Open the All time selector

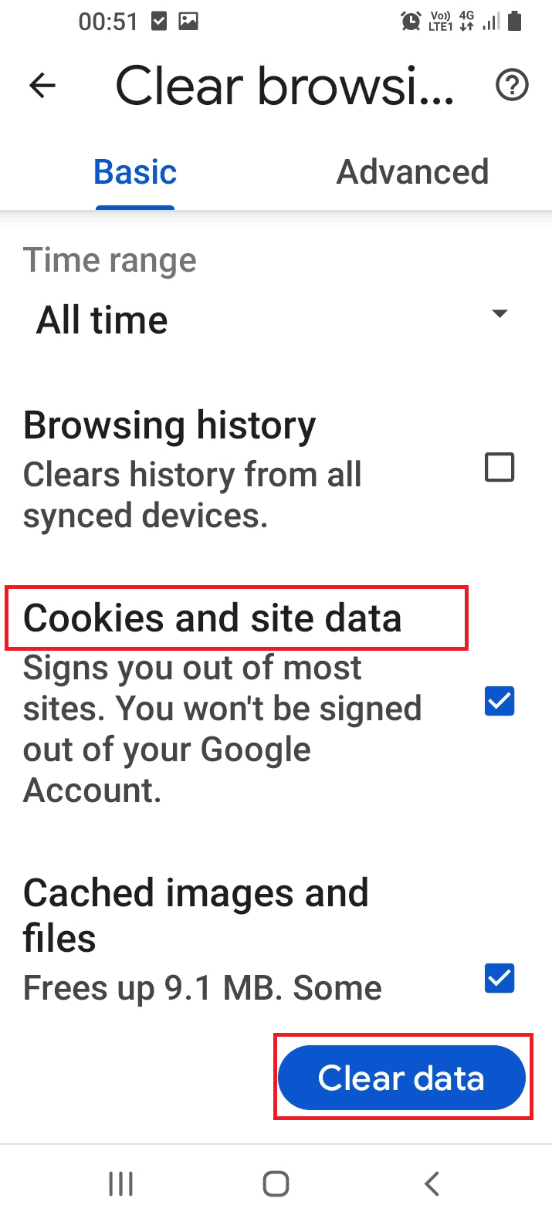point(270,320)
